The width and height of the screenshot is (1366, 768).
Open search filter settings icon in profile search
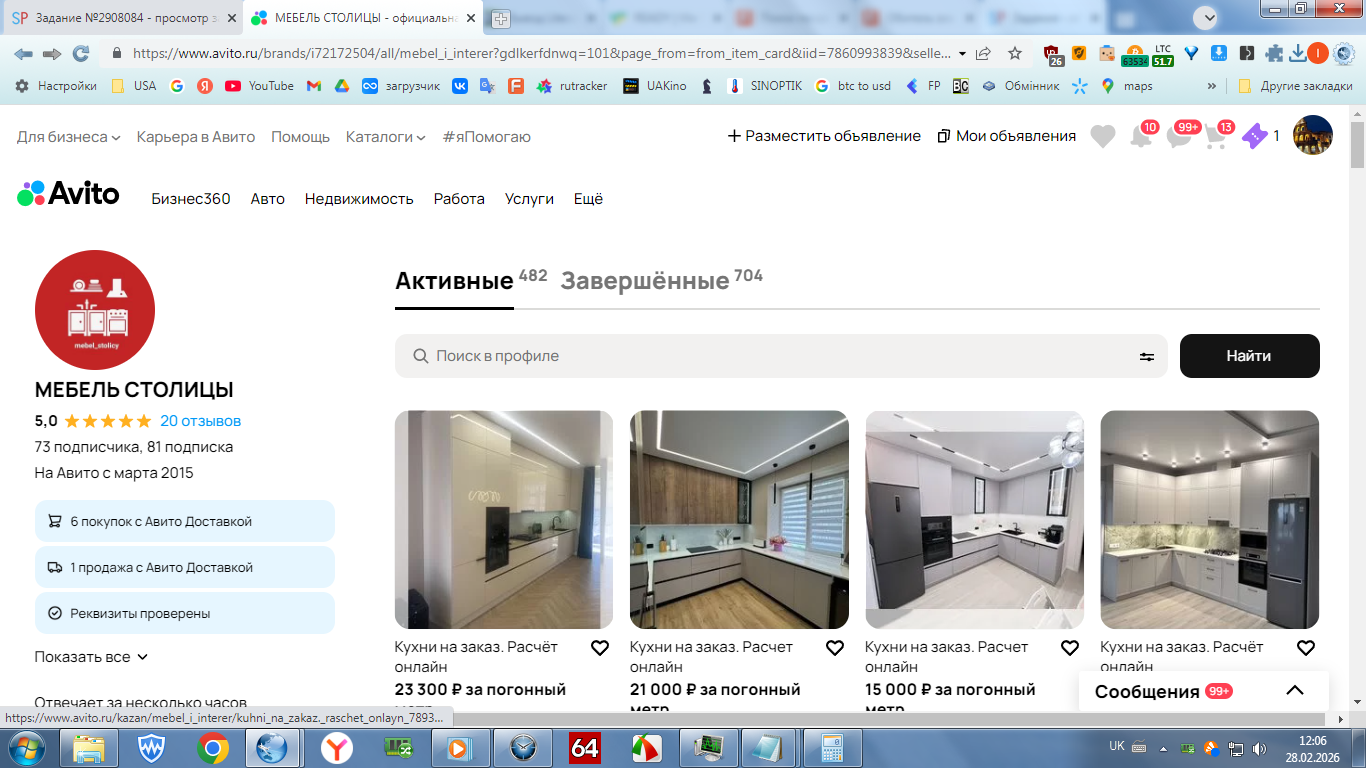pos(1147,356)
